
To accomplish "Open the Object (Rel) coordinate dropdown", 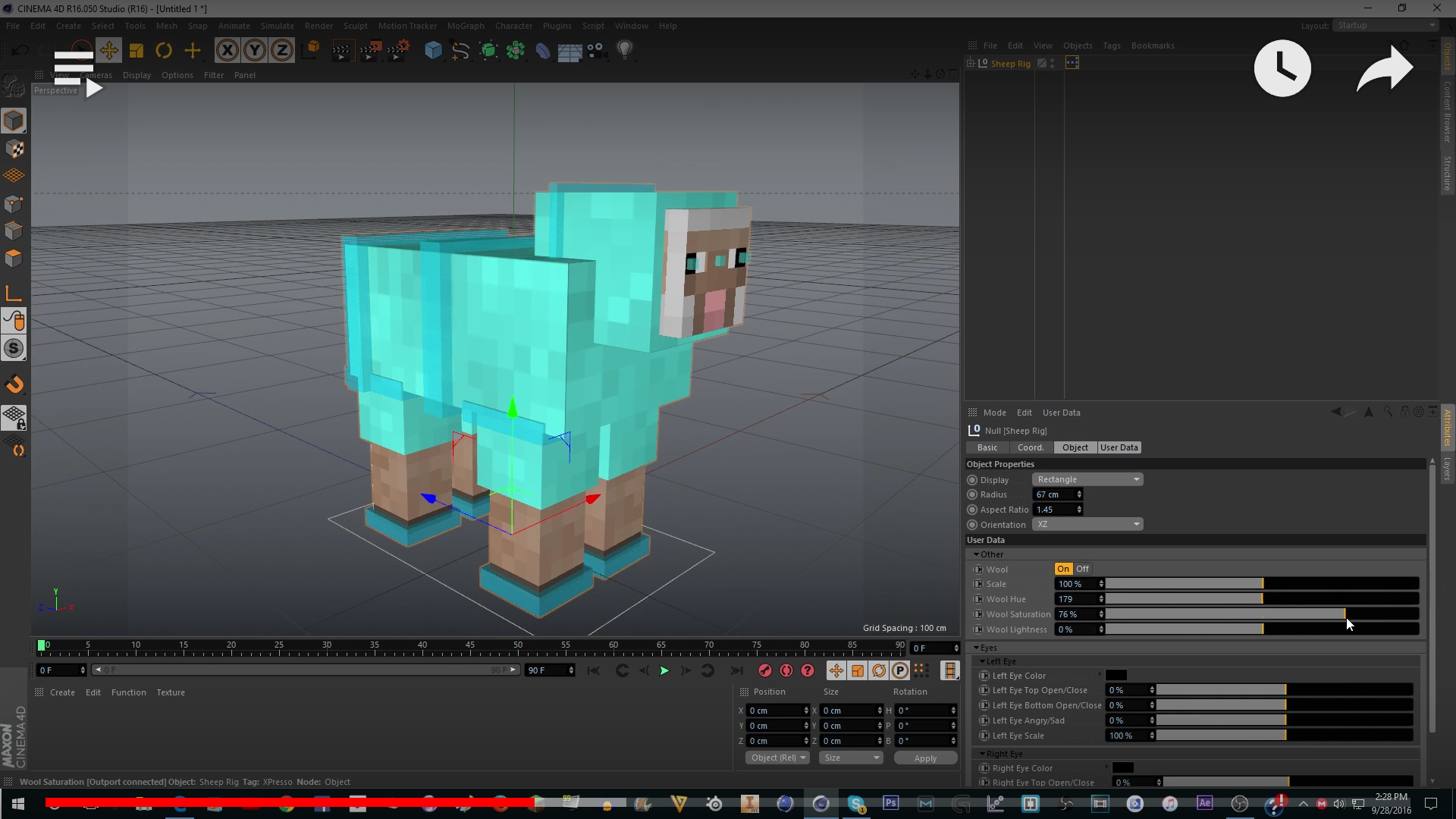I will (x=778, y=758).
